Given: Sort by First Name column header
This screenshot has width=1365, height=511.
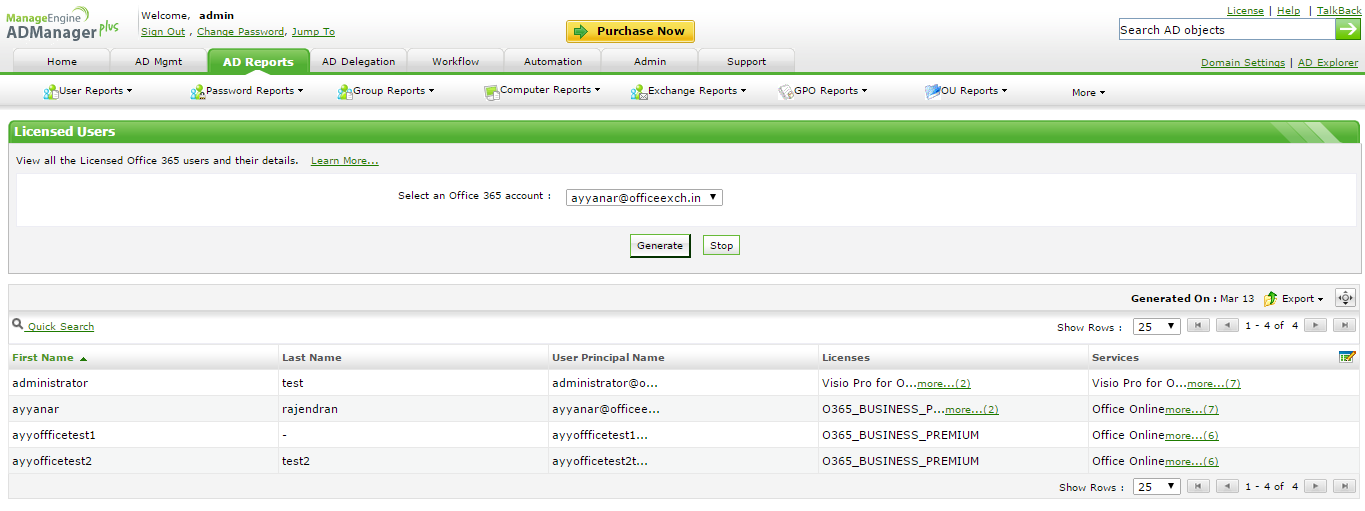Looking at the screenshot, I should click(x=43, y=358).
